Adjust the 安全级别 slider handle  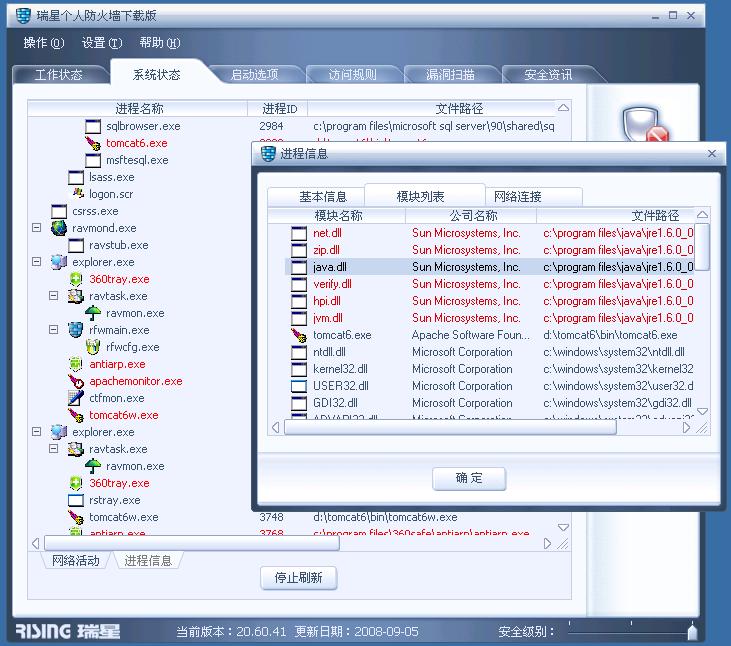pos(692,630)
